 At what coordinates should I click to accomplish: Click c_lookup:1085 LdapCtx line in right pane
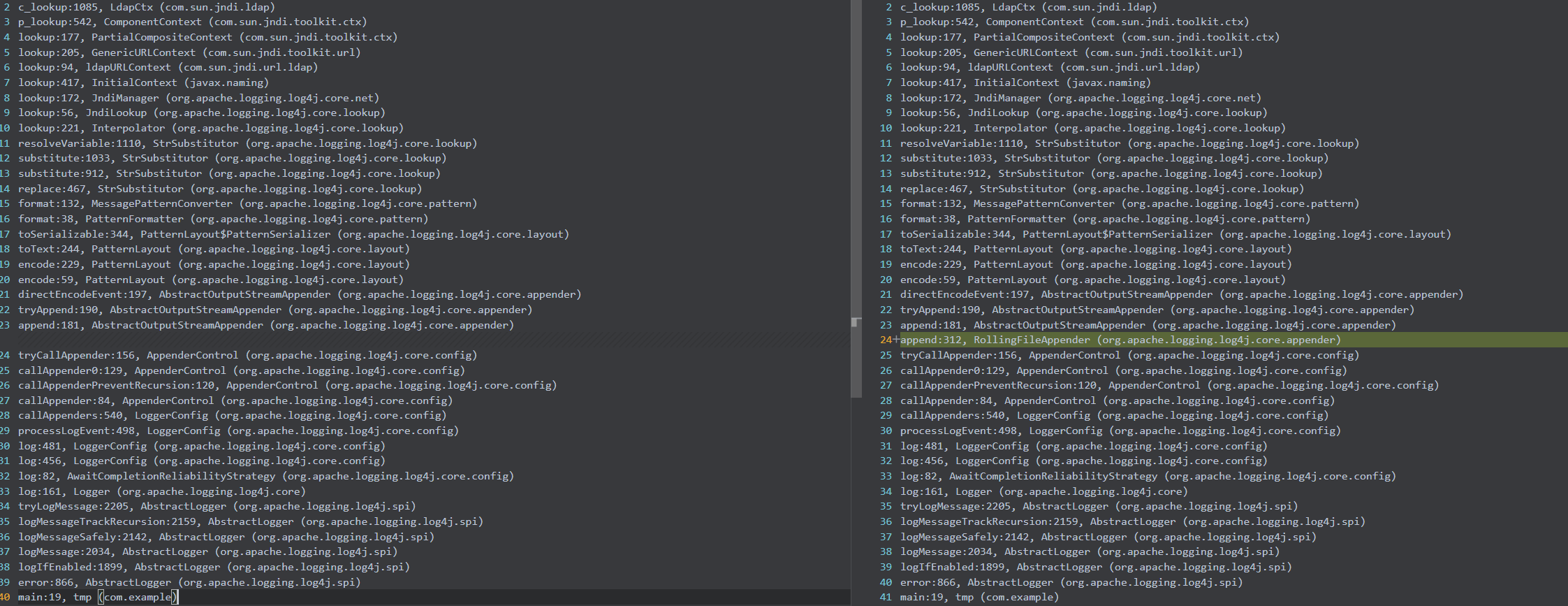click(x=1028, y=7)
